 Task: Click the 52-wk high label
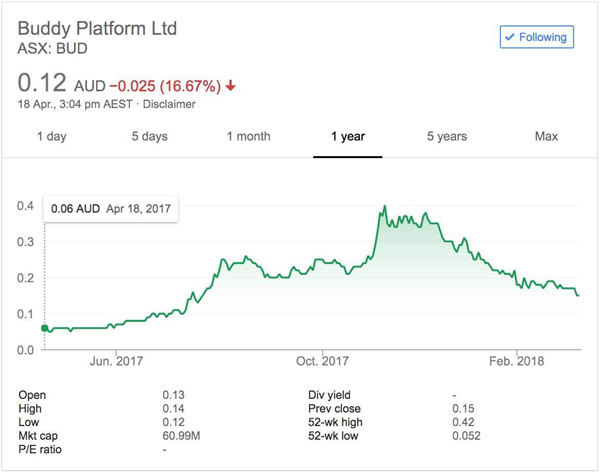(x=335, y=422)
